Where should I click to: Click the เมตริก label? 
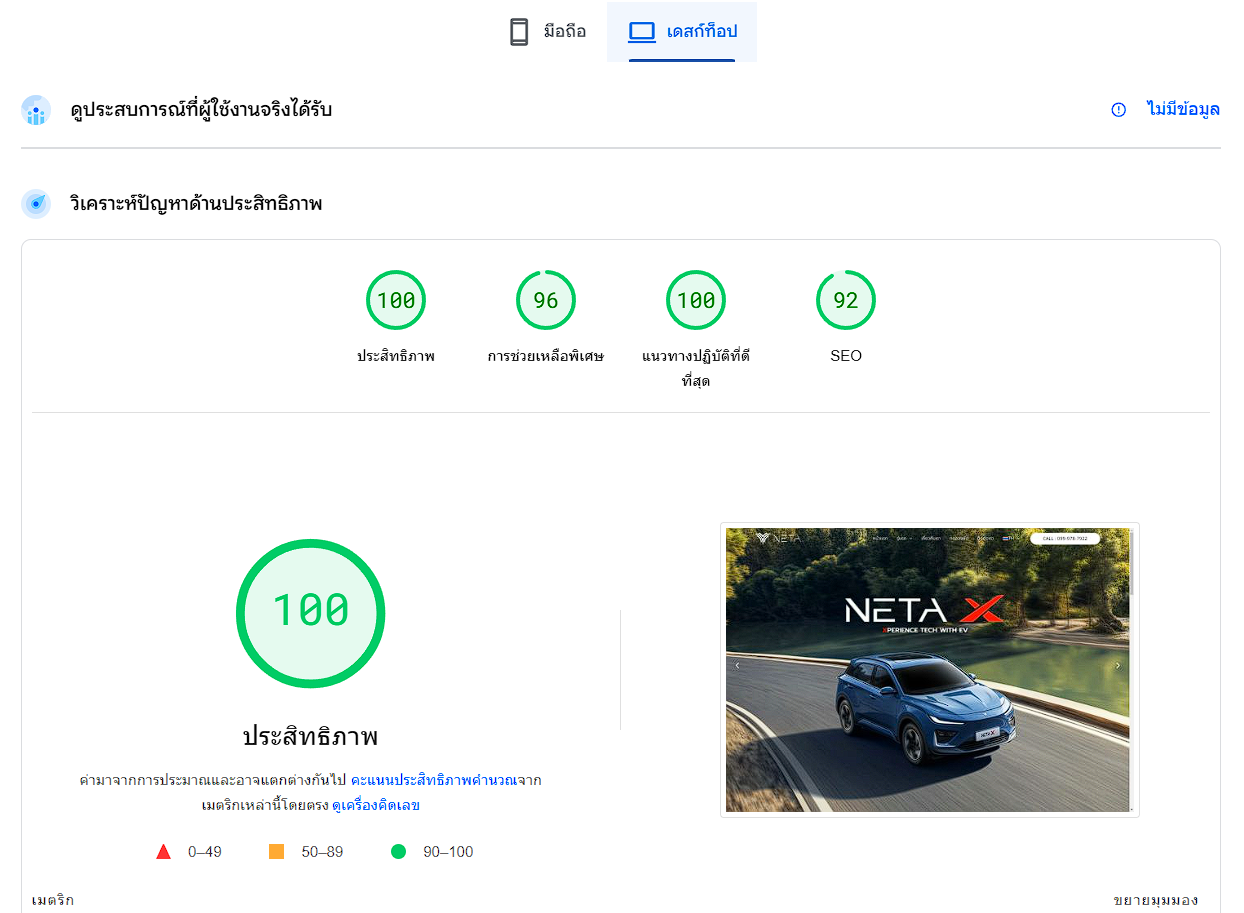click(x=53, y=900)
